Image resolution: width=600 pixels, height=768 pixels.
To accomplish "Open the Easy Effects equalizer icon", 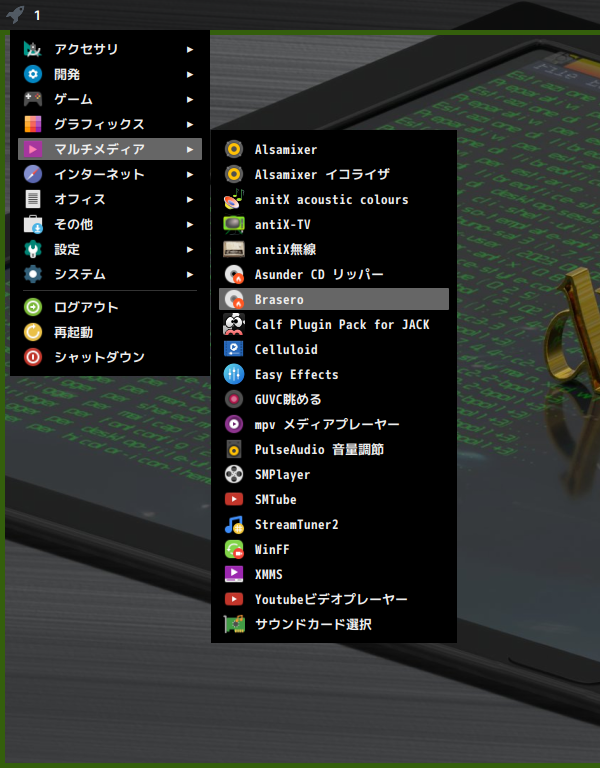I will point(234,374).
